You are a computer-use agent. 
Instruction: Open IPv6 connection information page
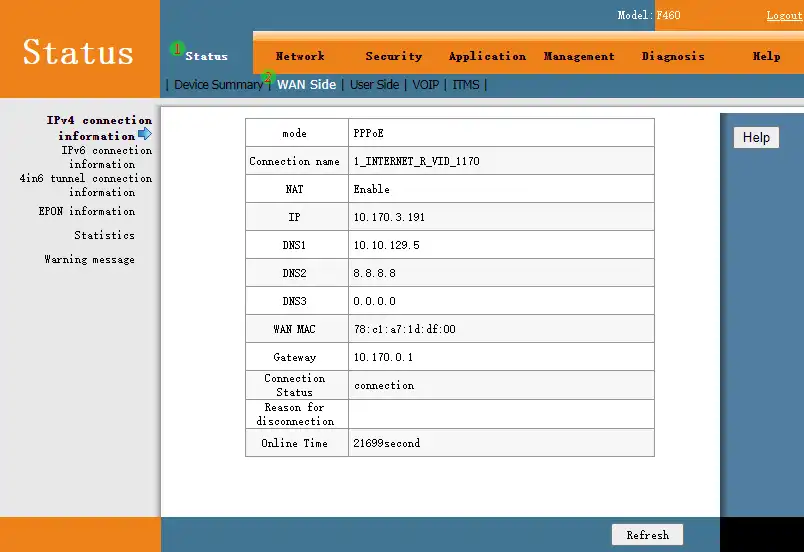(106, 157)
